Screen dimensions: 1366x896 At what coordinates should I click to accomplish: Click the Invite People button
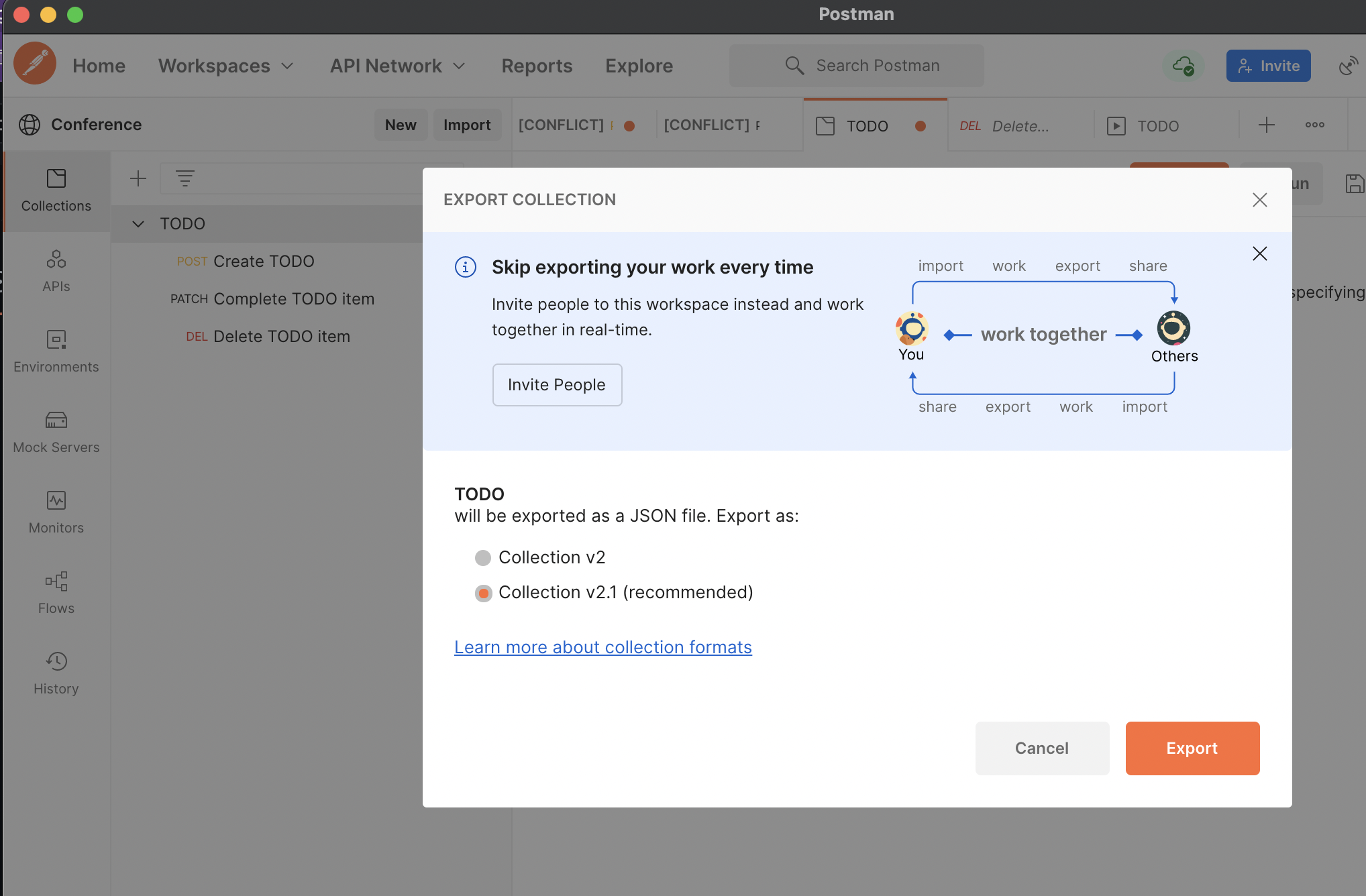pos(557,385)
